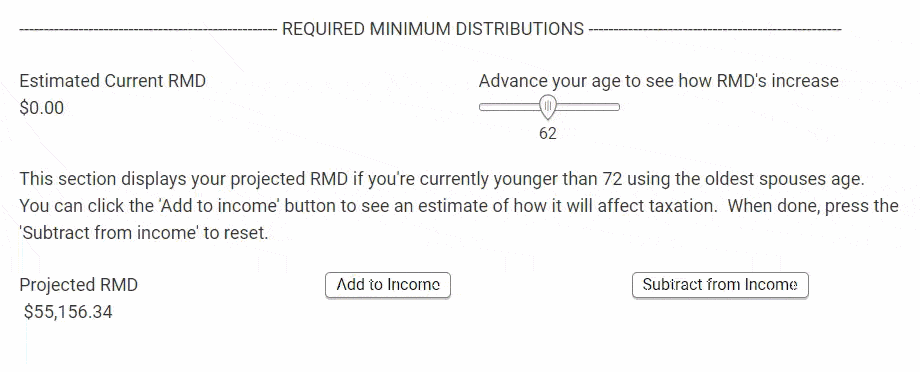Click the REQUIRED MINIMUM DISTRIBUTIONS heading
Viewport: 922px width, 372px height.
pyautogui.click(x=433, y=29)
